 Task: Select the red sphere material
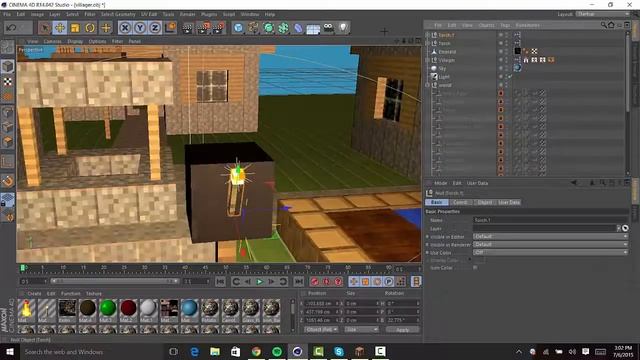[x=128, y=309]
